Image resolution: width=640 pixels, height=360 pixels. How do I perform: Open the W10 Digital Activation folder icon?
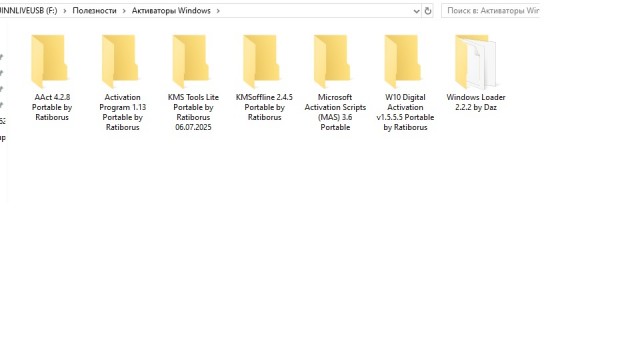[402, 61]
